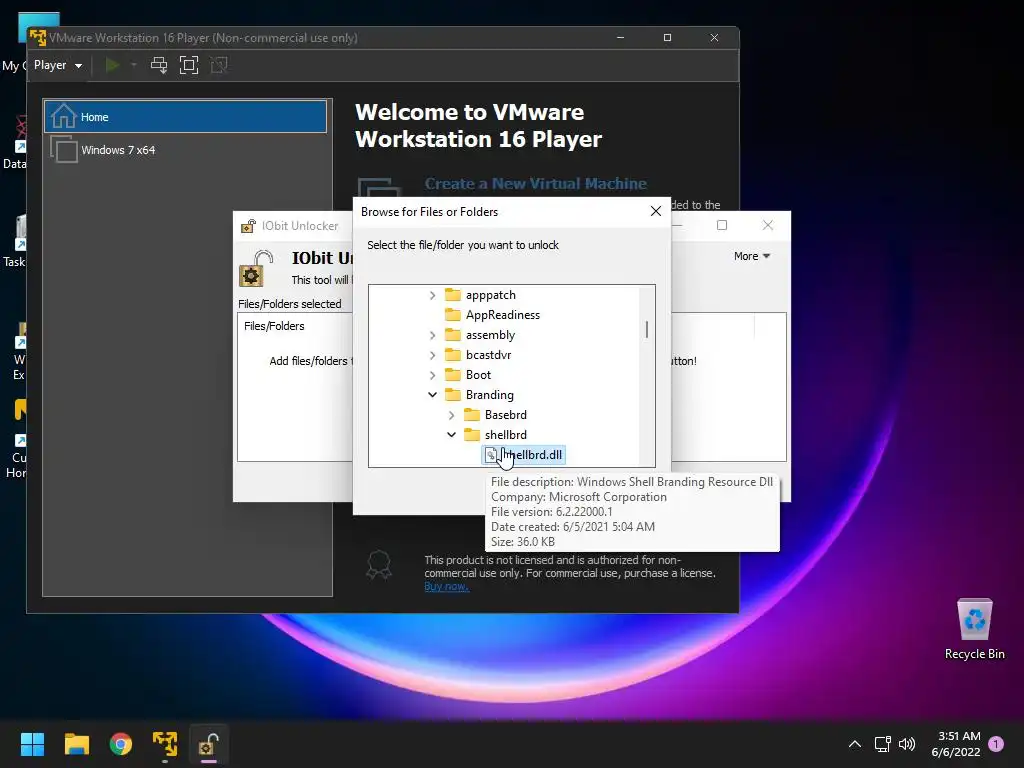Open the Windows Start menu
The height and width of the screenshot is (768, 1024).
(32, 744)
